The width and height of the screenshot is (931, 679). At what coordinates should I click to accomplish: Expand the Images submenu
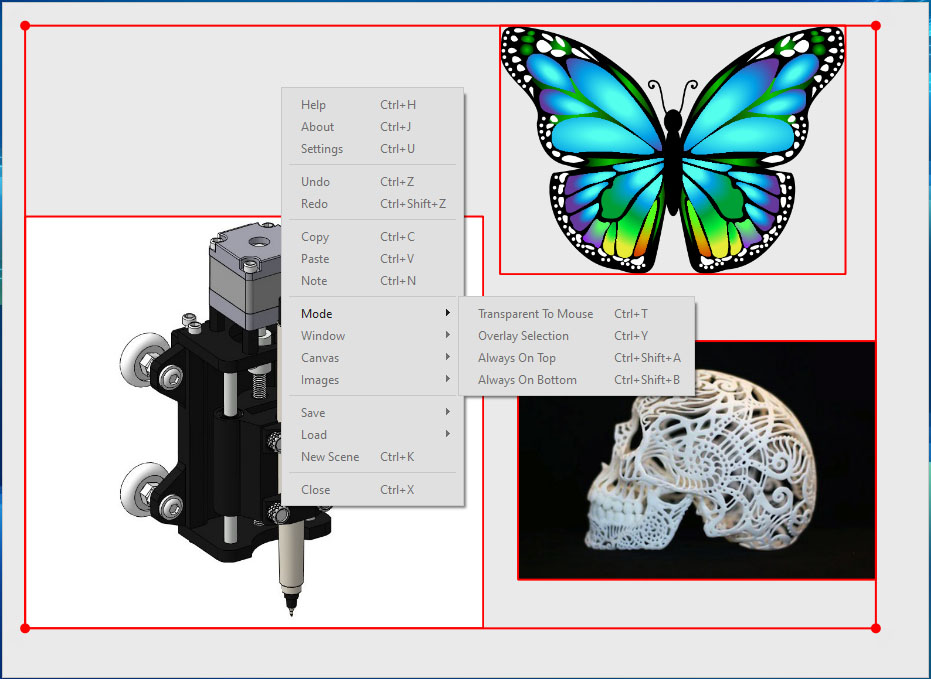[x=372, y=379]
